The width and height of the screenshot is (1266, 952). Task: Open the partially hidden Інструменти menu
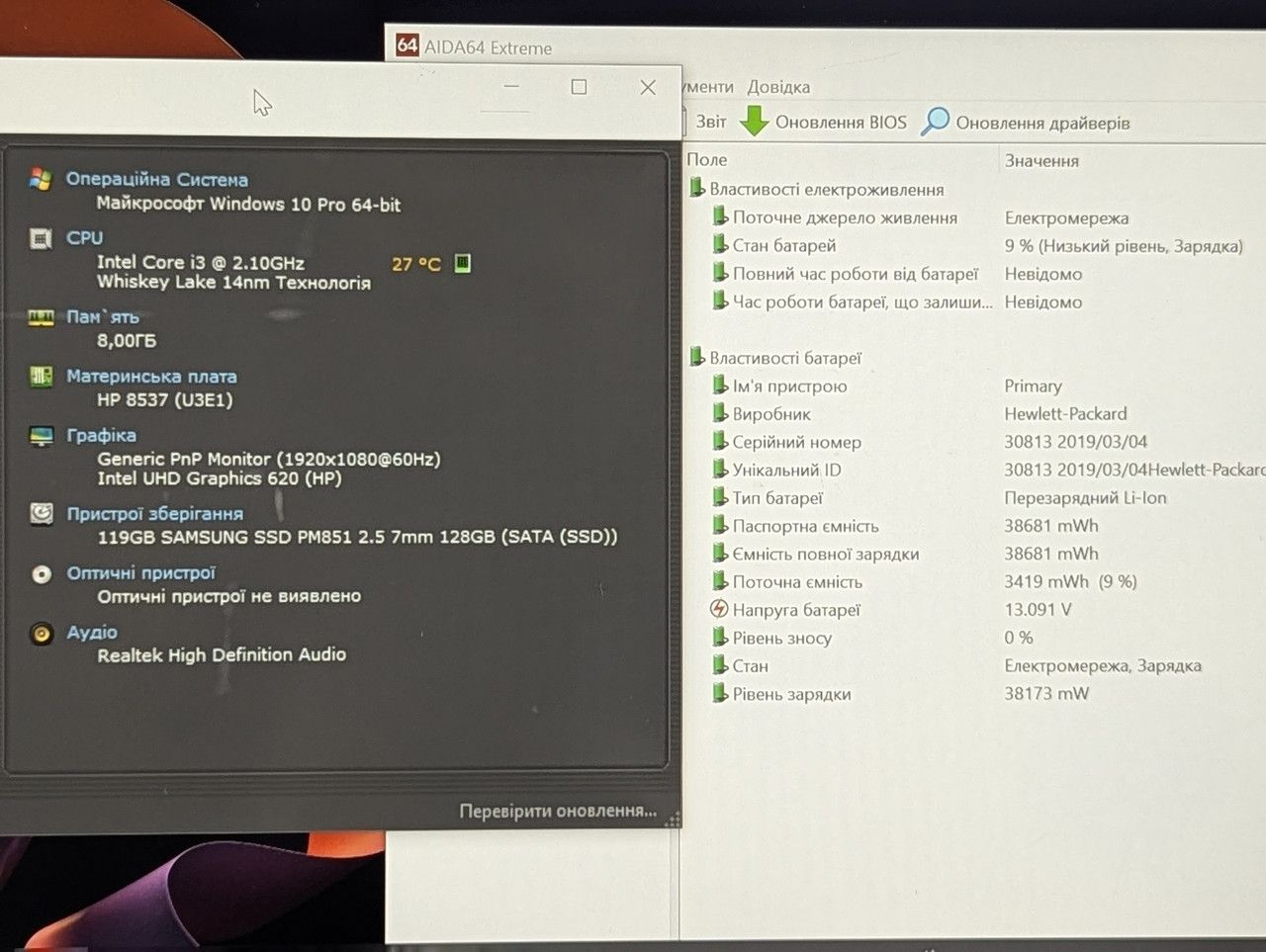709,87
